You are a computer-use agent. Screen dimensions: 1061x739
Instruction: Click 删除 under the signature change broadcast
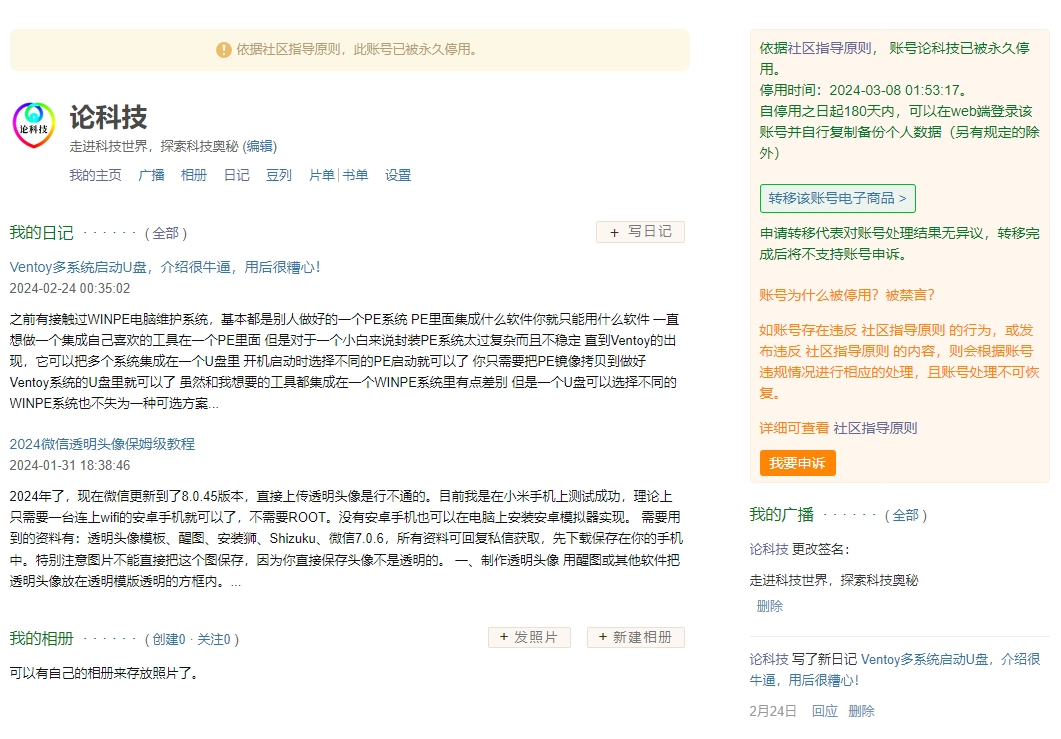(x=769, y=606)
